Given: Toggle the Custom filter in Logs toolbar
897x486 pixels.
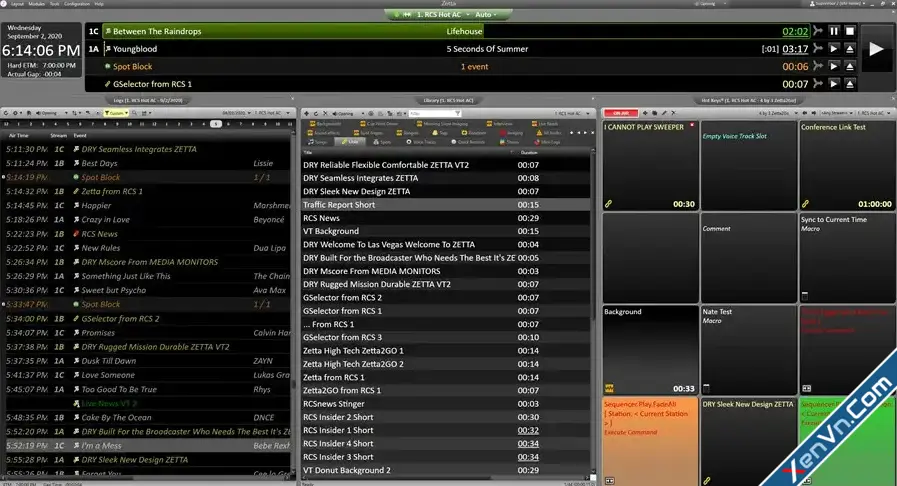Looking at the screenshot, I should coord(116,113).
